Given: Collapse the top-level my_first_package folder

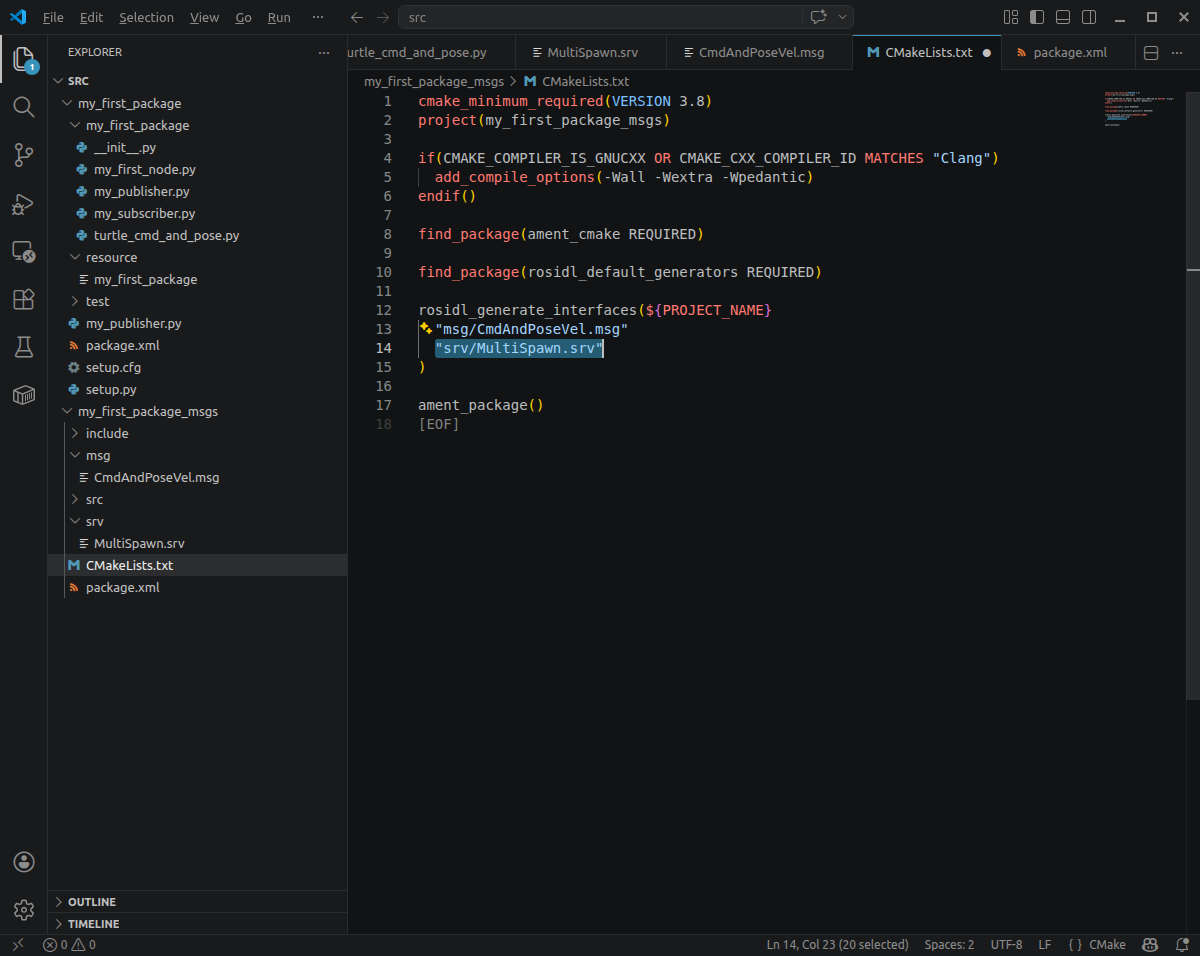Looking at the screenshot, I should coord(67,103).
